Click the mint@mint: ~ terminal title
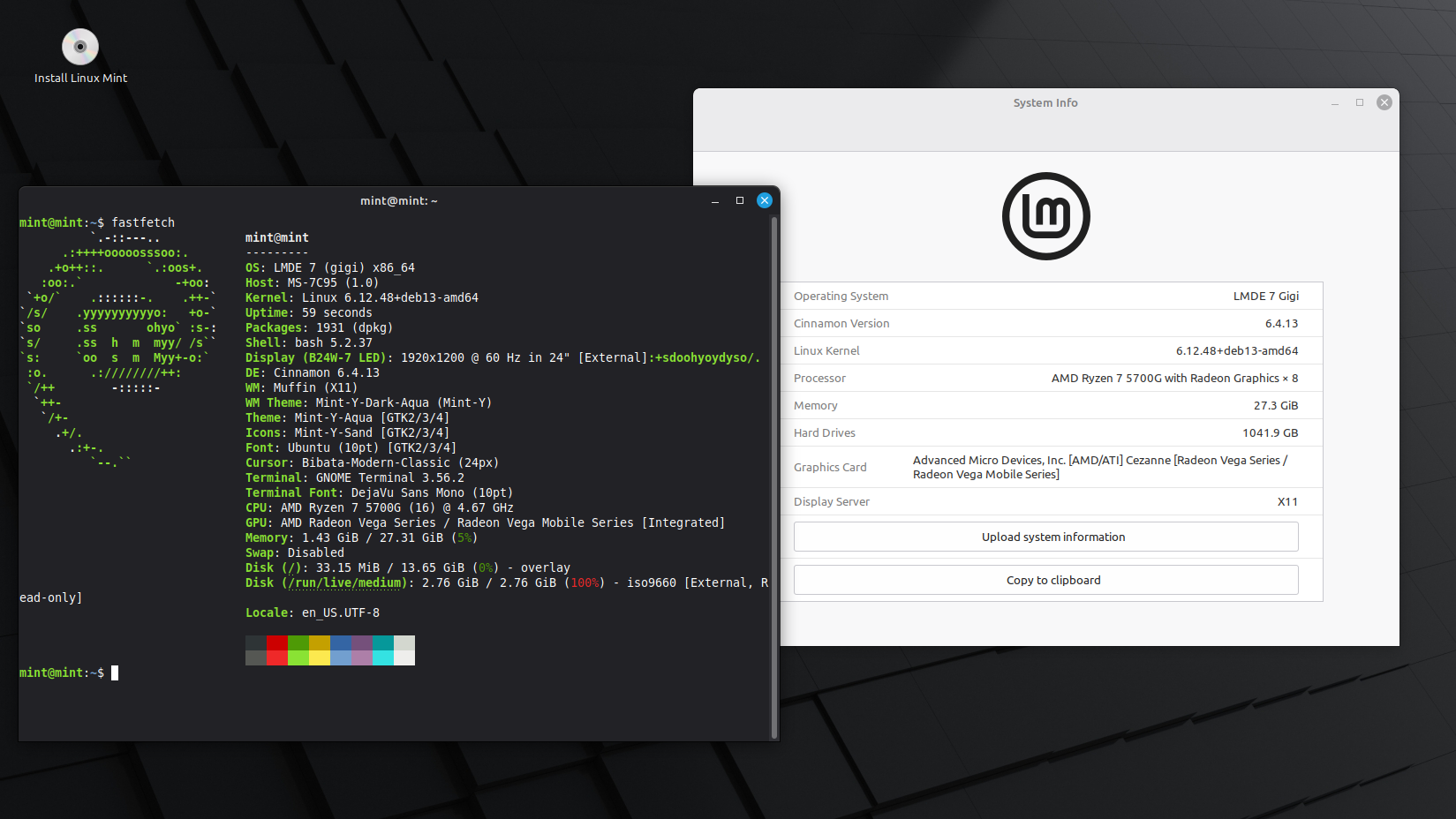Image resolution: width=1456 pixels, height=819 pixels. click(x=399, y=200)
